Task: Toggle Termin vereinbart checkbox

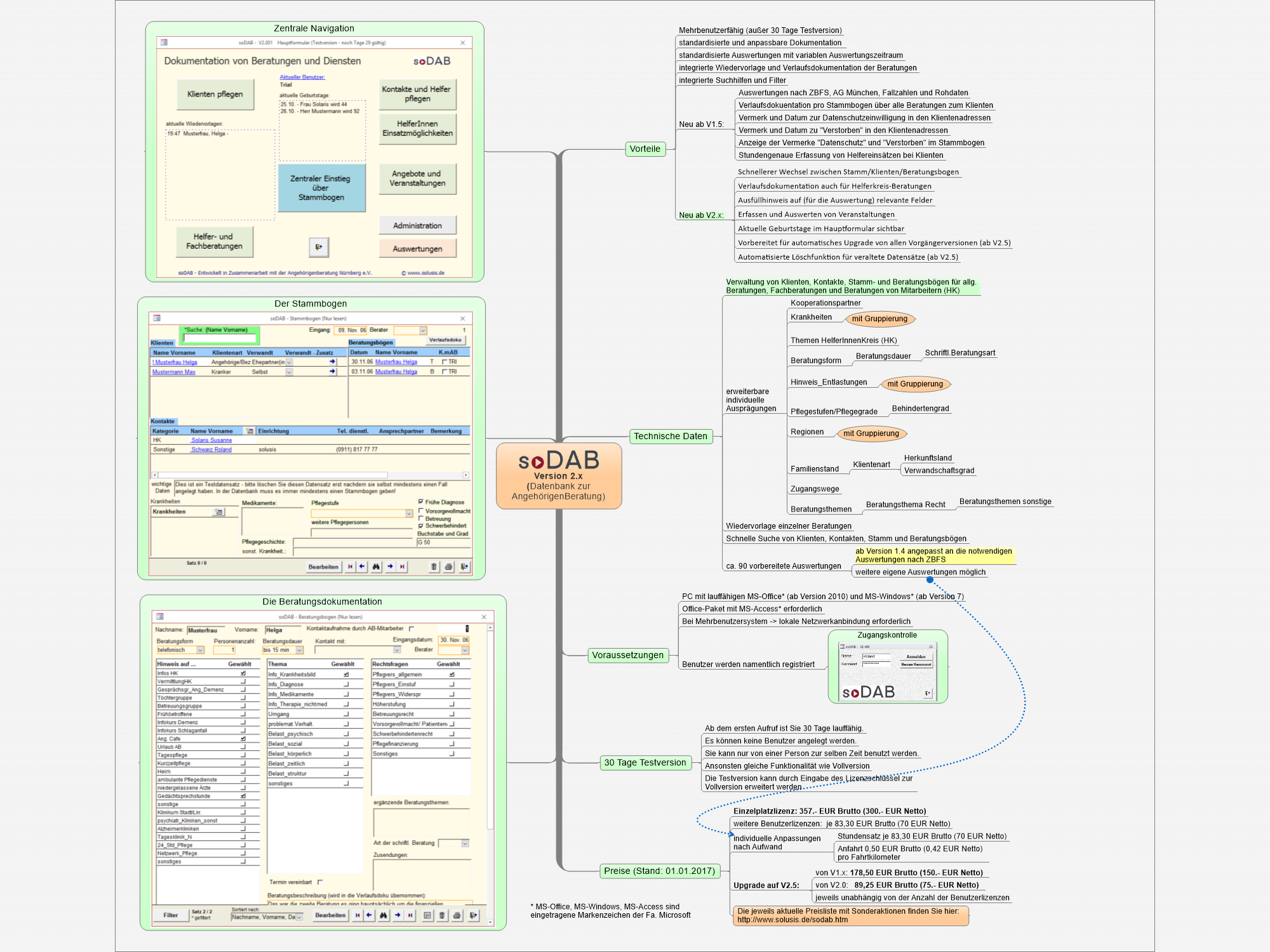Action: 320,882
